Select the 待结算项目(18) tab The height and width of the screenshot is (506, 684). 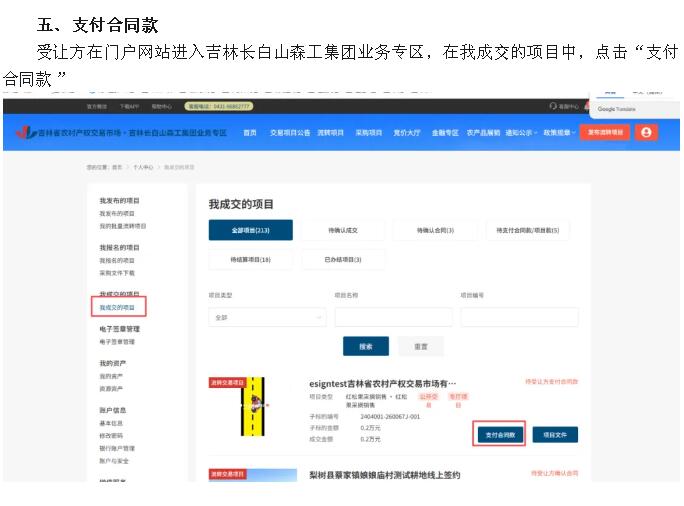tap(250, 260)
